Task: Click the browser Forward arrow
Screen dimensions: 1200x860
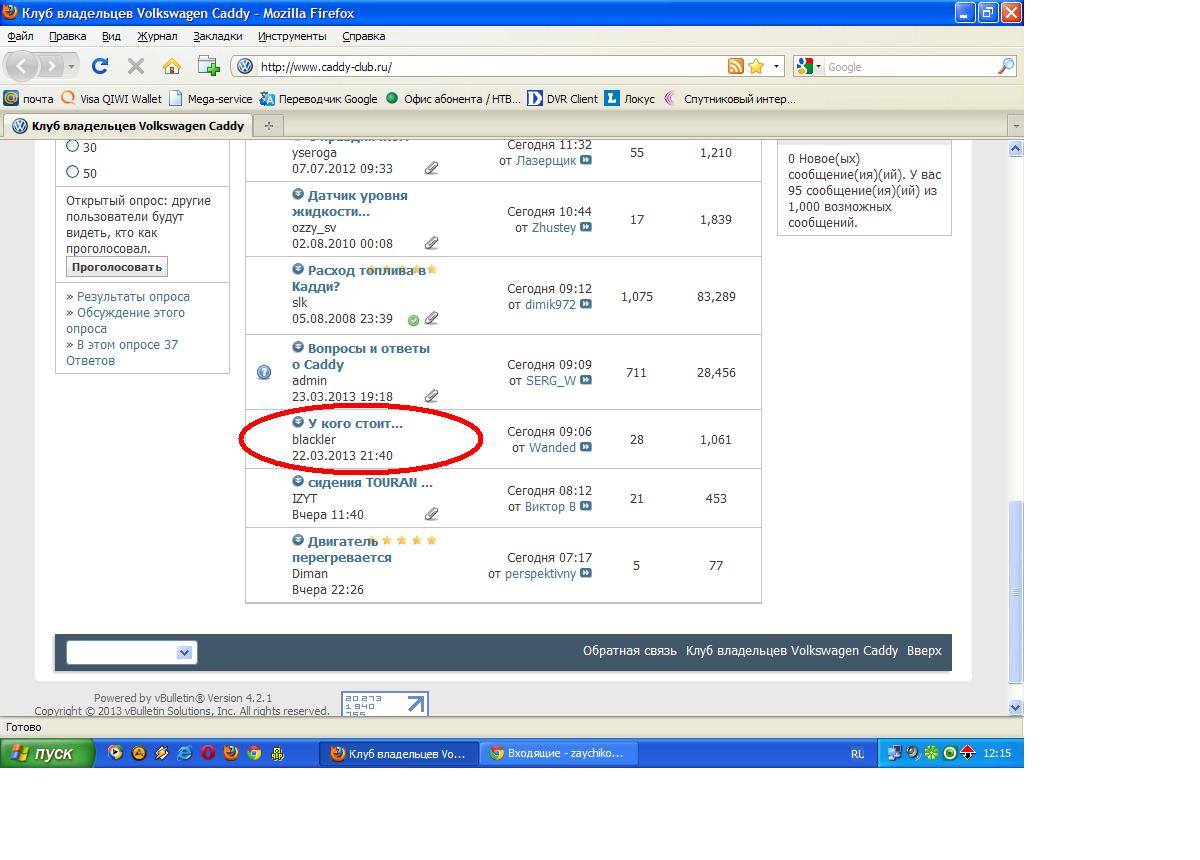Action: 51,66
